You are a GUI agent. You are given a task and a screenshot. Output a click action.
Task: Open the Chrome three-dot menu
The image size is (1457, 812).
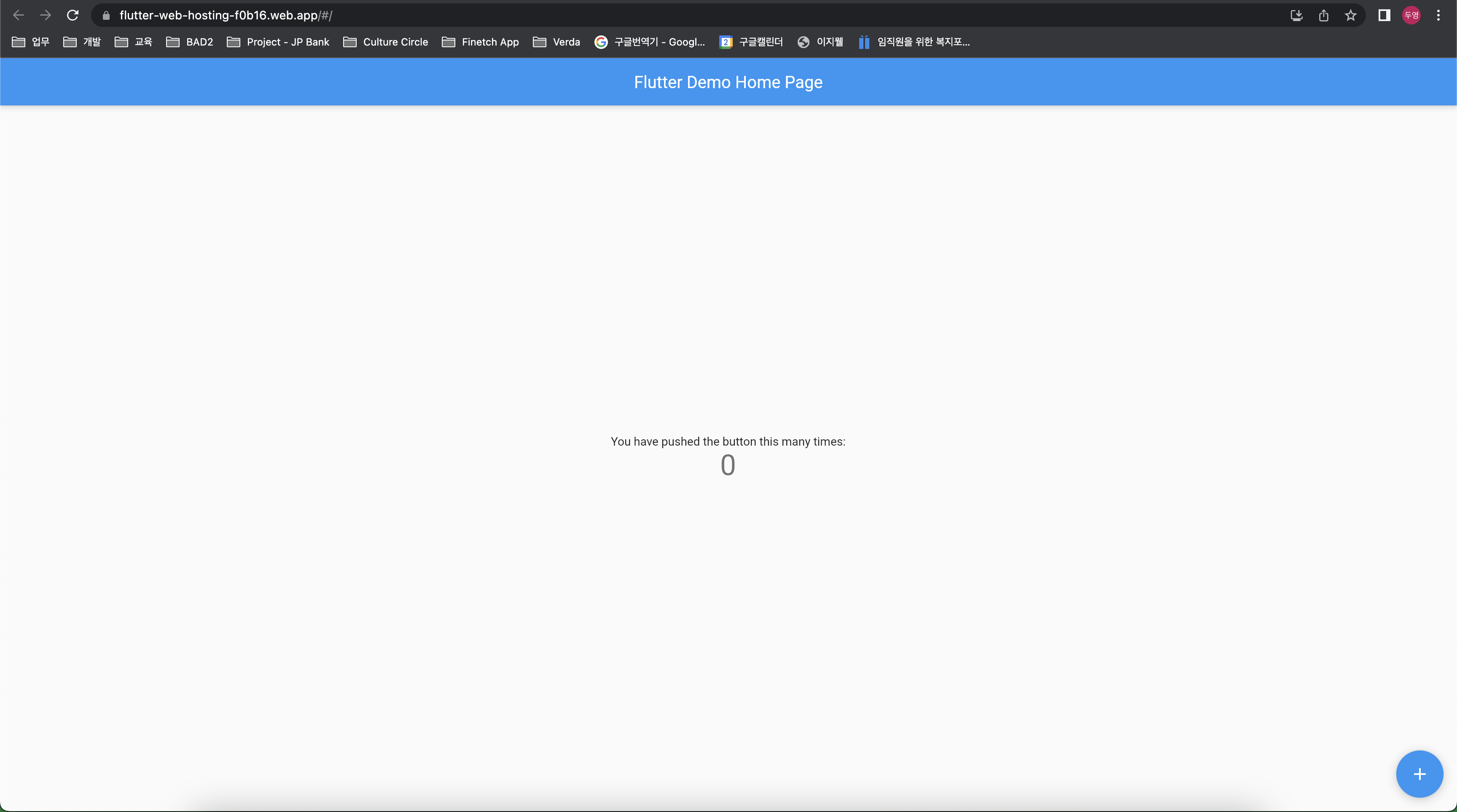point(1438,15)
